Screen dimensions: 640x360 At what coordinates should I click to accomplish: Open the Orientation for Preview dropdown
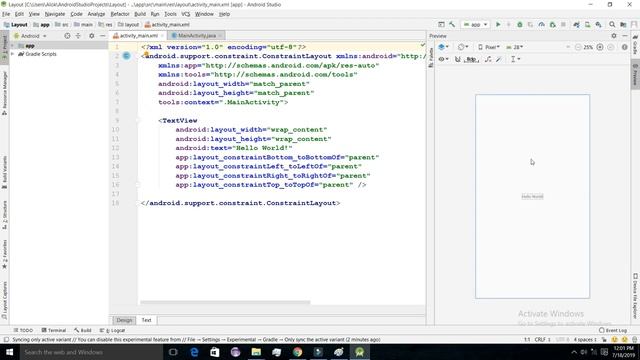463,47
